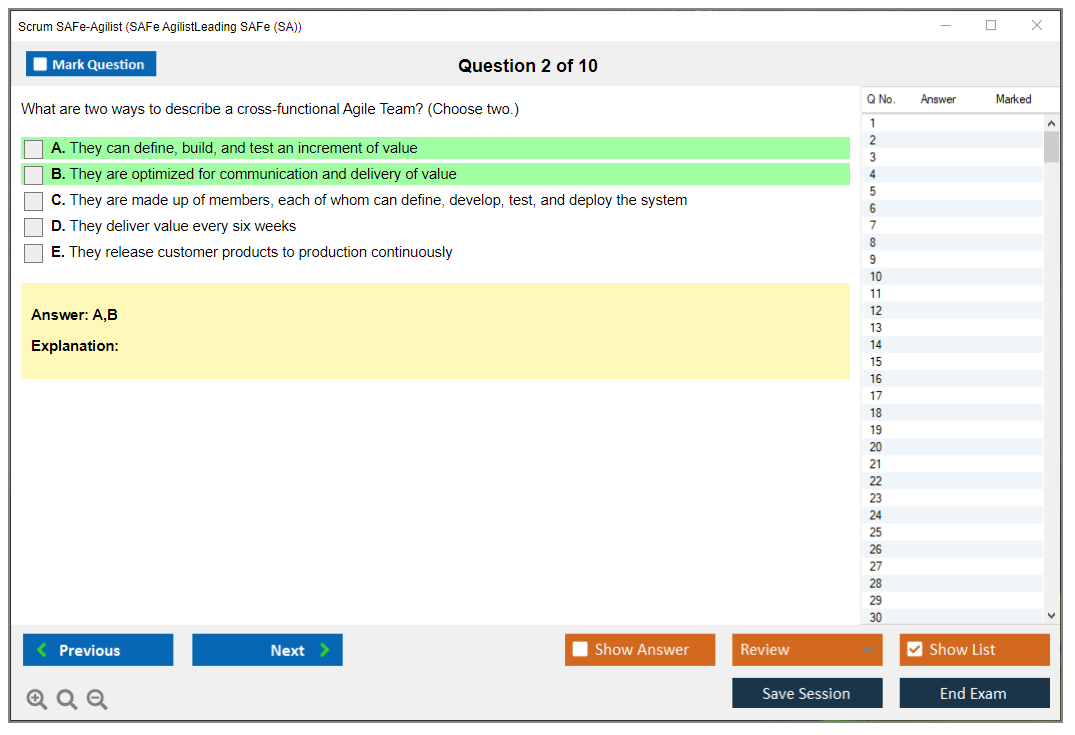Uncheck the Show List option

(x=914, y=650)
